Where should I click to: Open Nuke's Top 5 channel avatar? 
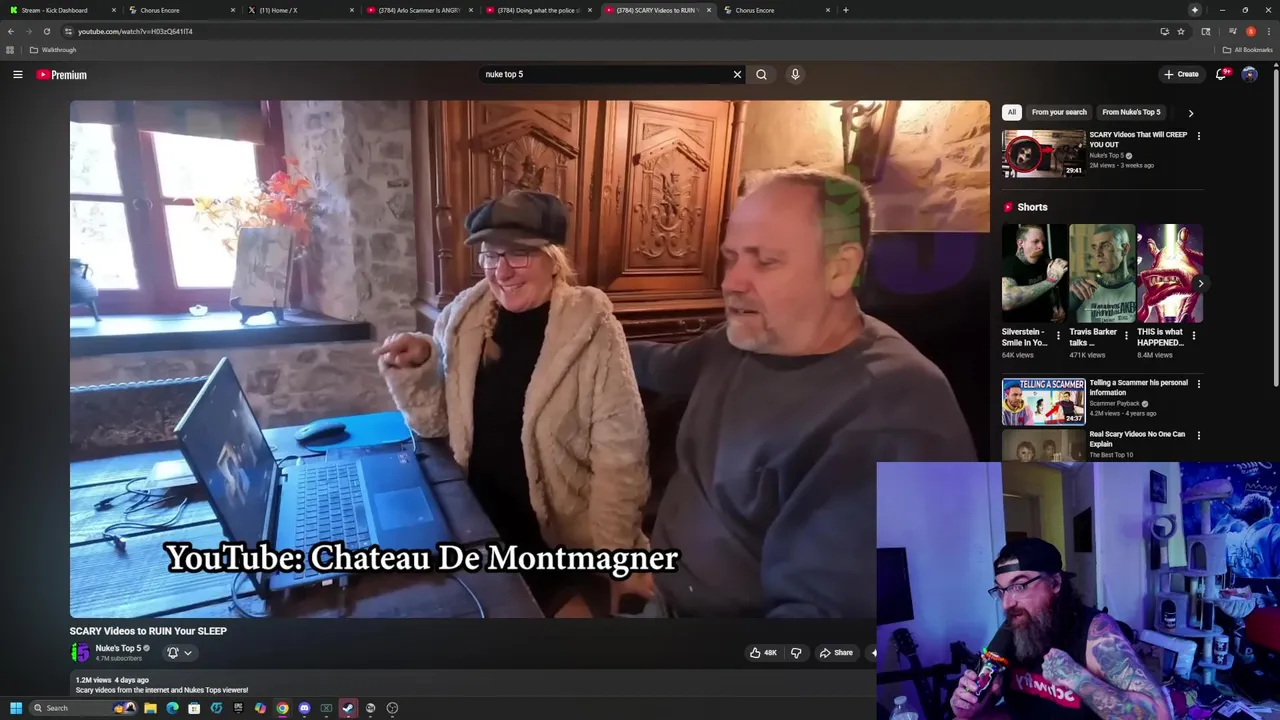80,652
